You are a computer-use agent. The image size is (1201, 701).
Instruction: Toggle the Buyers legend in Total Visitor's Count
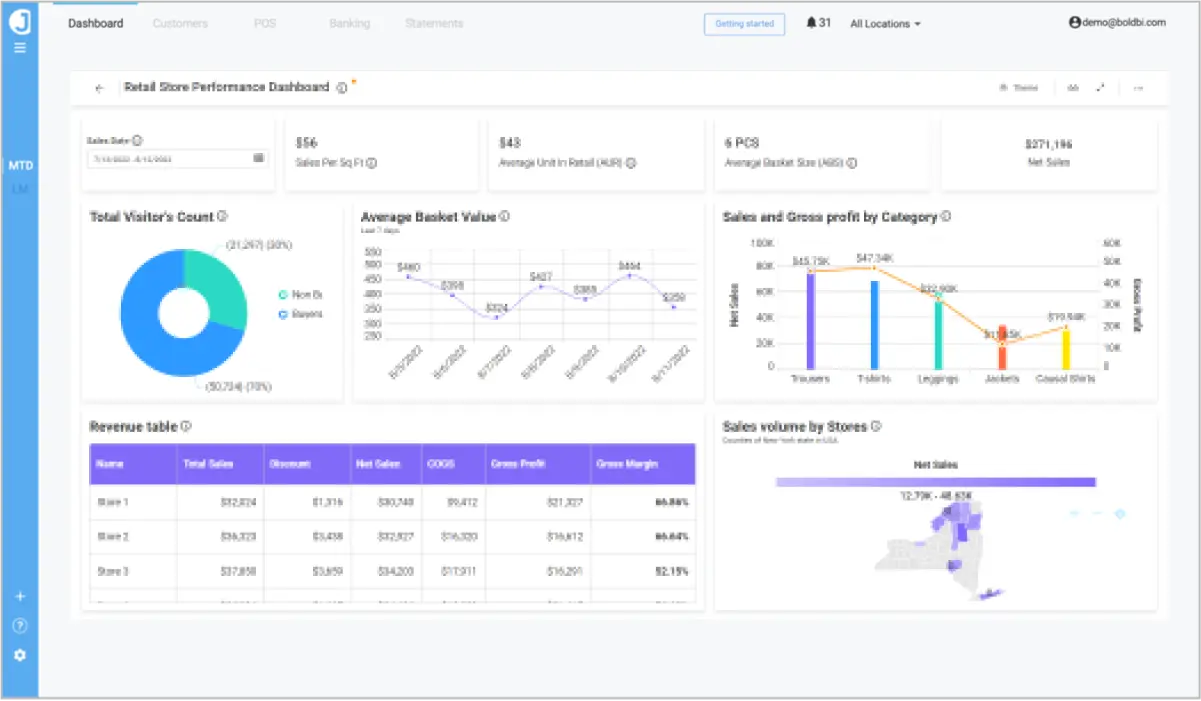[297, 314]
